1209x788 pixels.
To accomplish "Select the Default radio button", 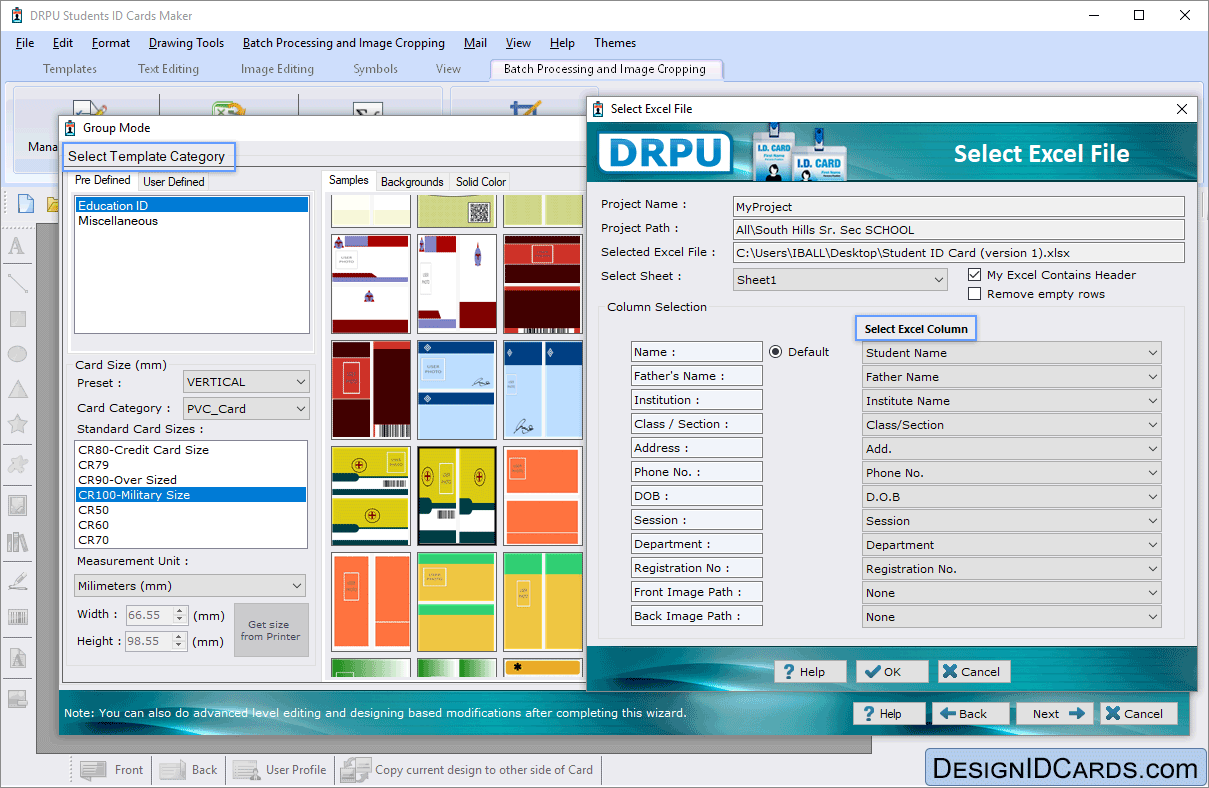I will pos(775,352).
